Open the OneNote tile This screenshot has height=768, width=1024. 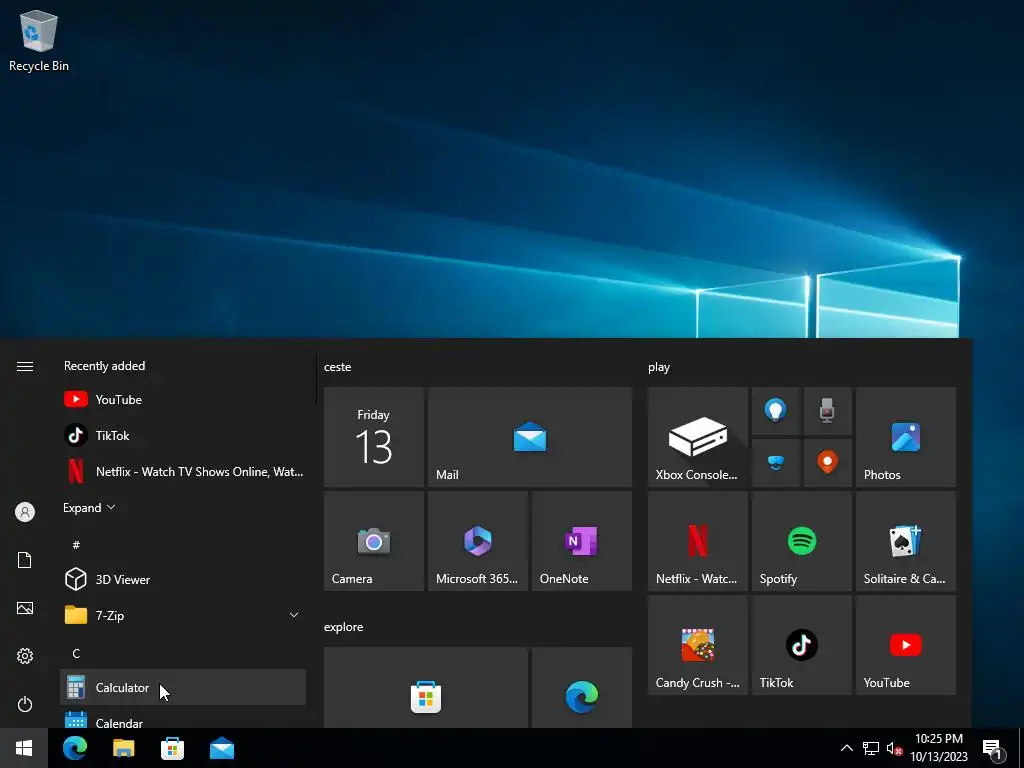582,541
